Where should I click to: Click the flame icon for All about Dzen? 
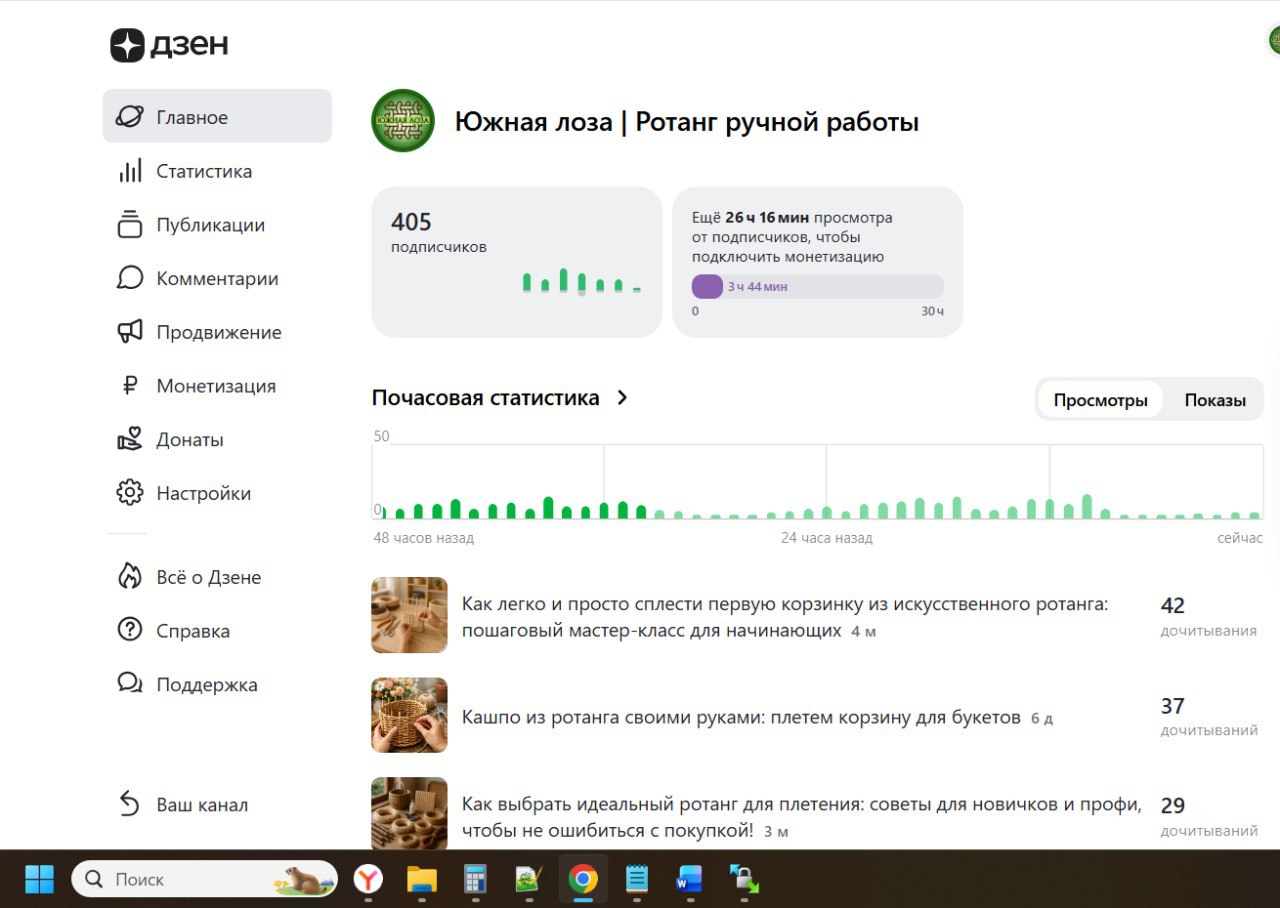click(x=130, y=577)
